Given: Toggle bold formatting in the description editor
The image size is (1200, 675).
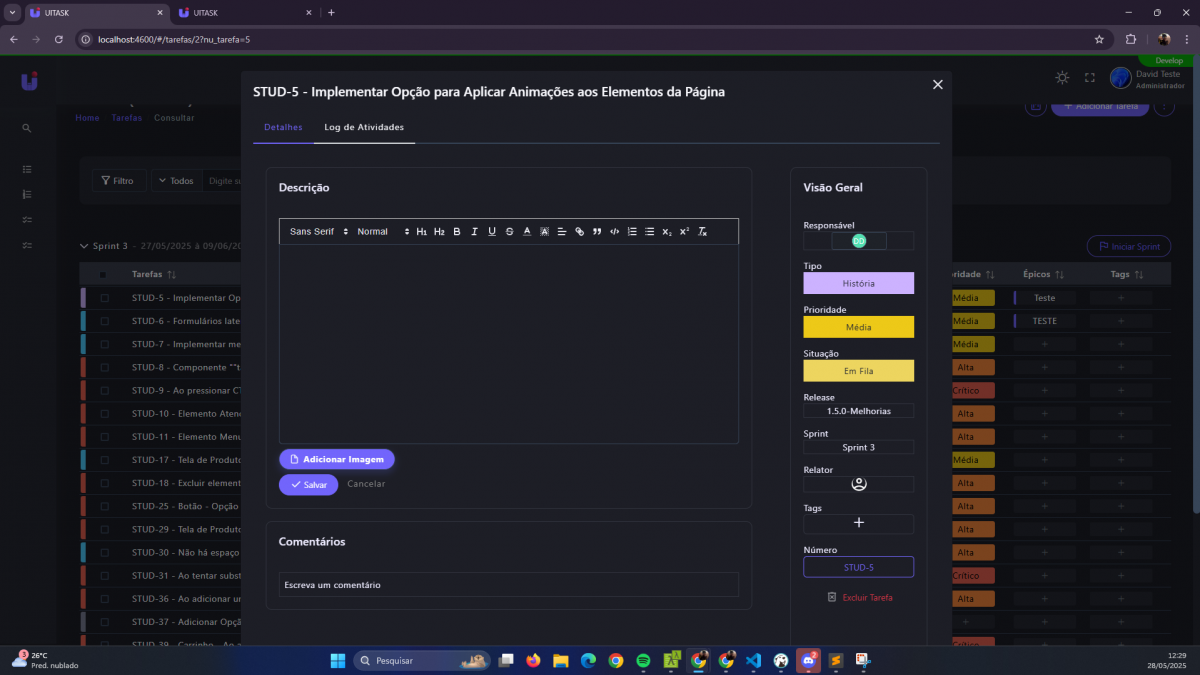Looking at the screenshot, I should [x=457, y=232].
